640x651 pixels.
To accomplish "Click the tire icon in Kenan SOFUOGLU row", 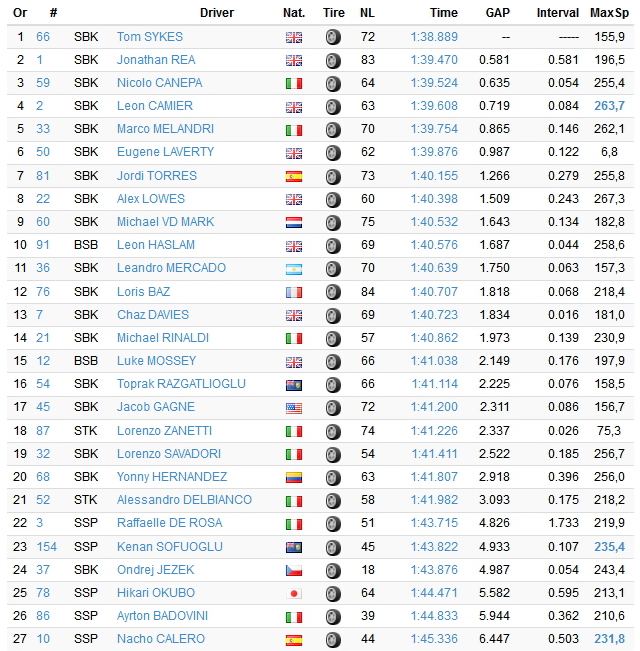I will tap(333, 547).
